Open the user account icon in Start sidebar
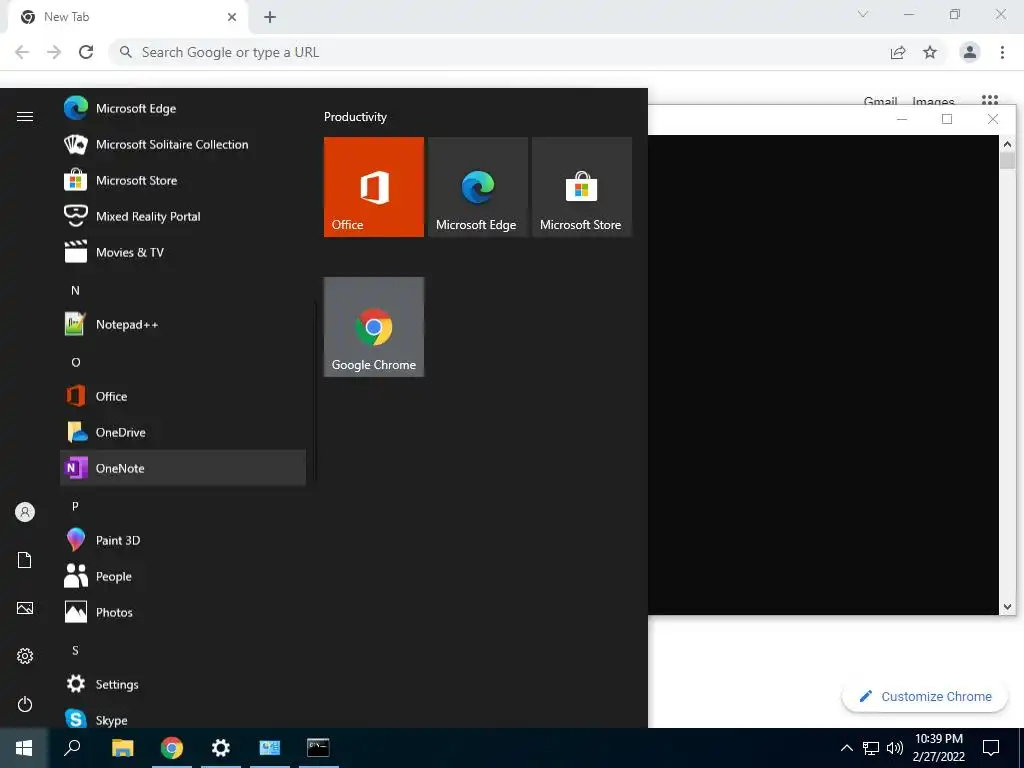1024x768 pixels. click(25, 512)
